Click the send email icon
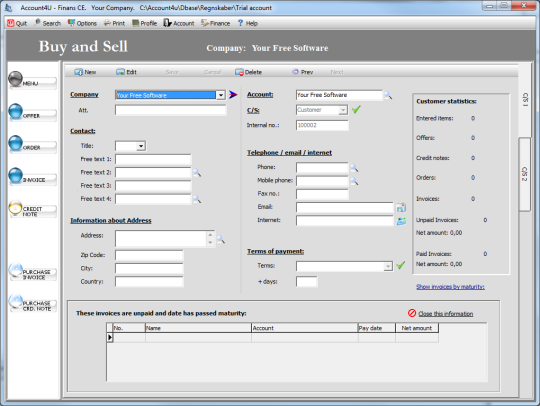The height and width of the screenshot is (406, 540). [401, 207]
